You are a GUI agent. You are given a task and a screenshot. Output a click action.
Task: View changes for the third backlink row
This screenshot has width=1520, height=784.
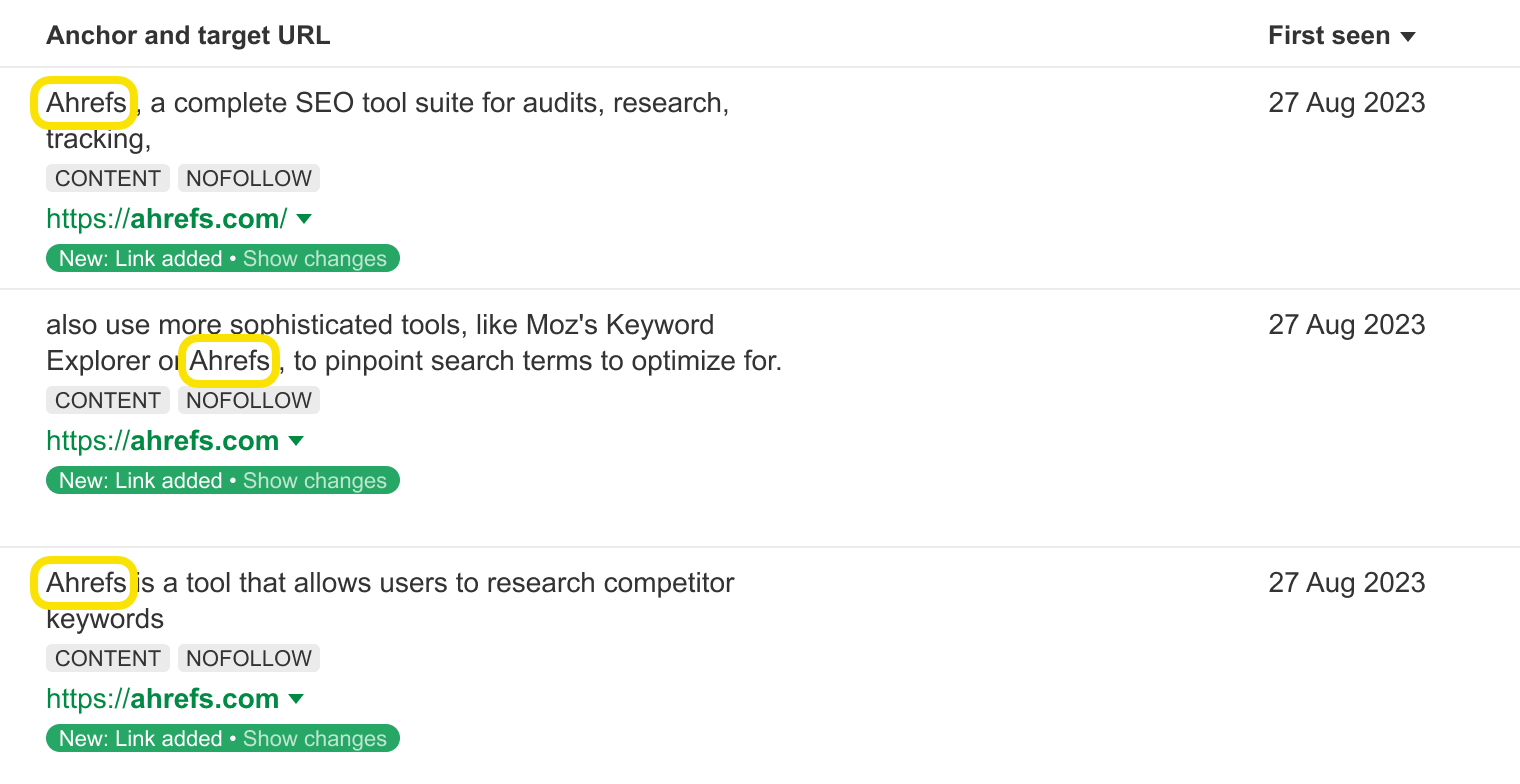(x=316, y=737)
